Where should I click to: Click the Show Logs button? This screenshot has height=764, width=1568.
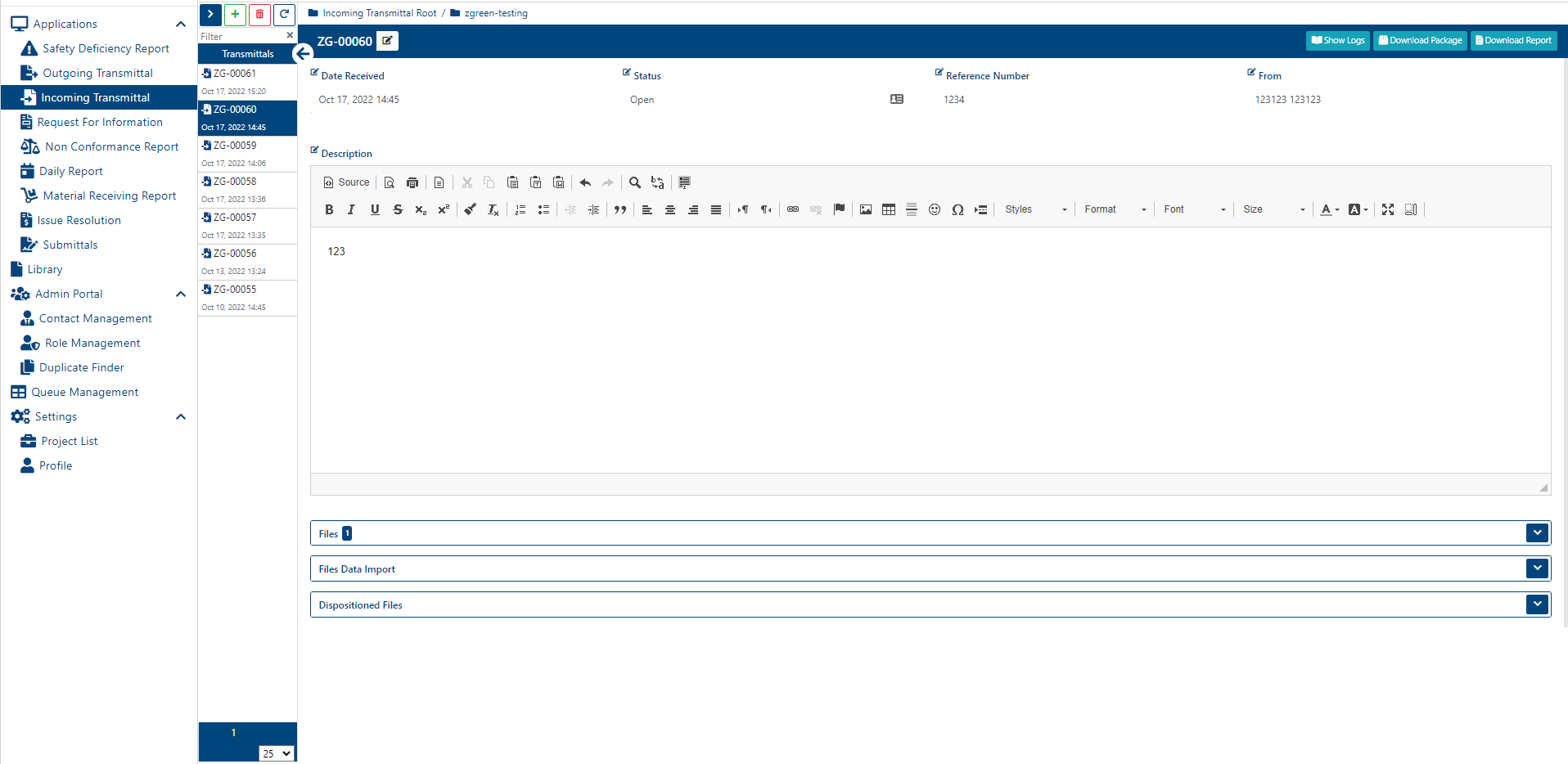pos(1338,40)
